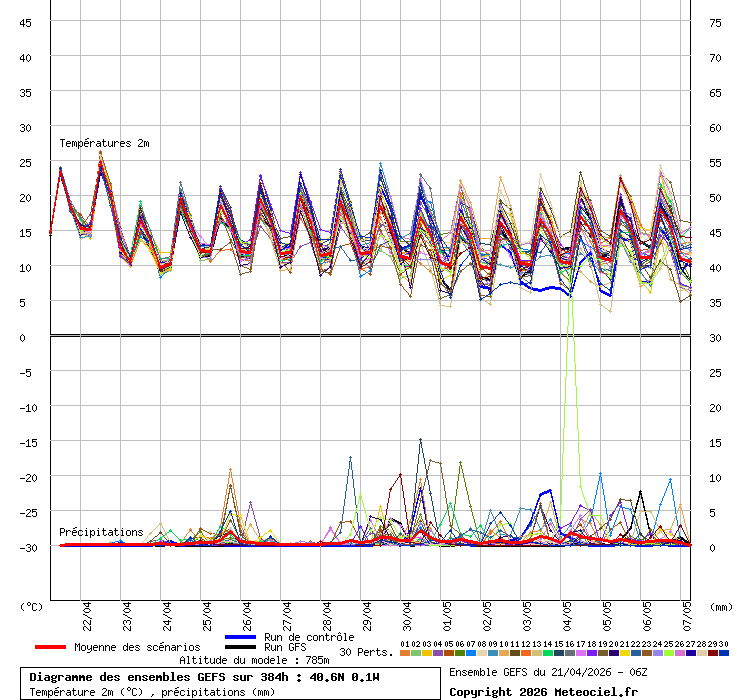This screenshot has height=700, width=740.
Task: Click the 'Run de contrôle' label
Action: coord(309,637)
